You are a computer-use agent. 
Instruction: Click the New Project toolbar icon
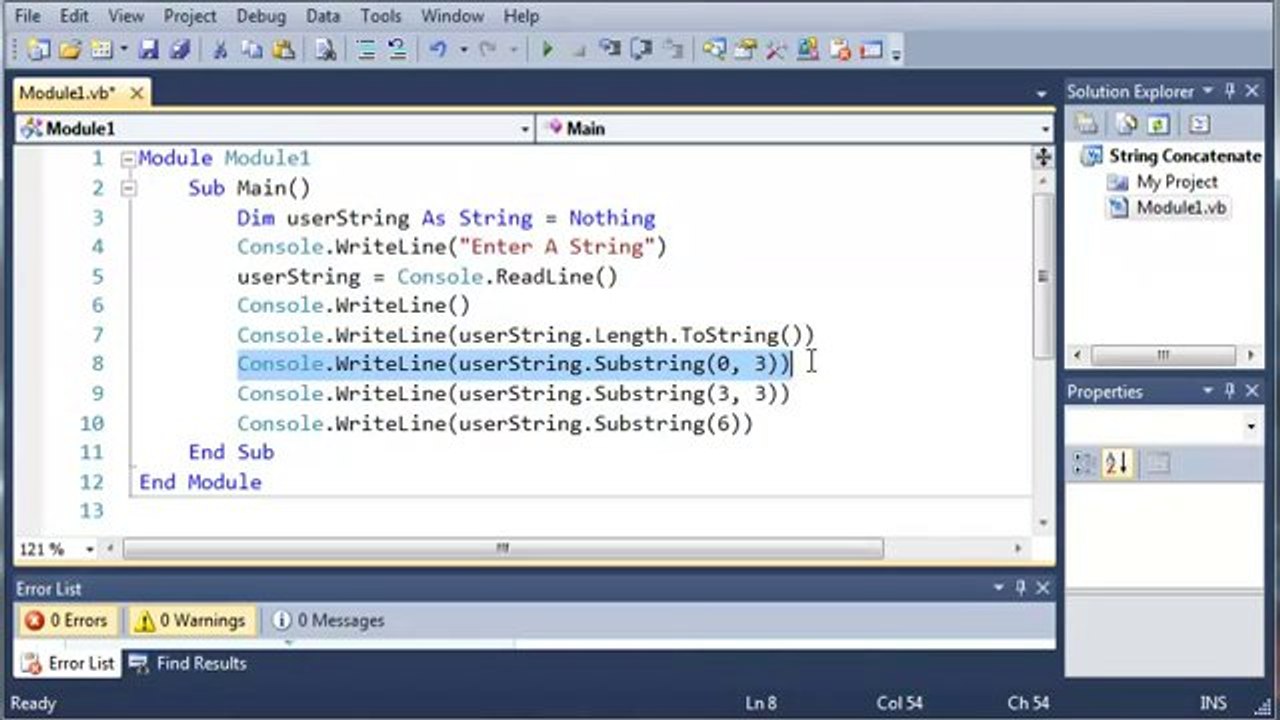click(x=39, y=50)
